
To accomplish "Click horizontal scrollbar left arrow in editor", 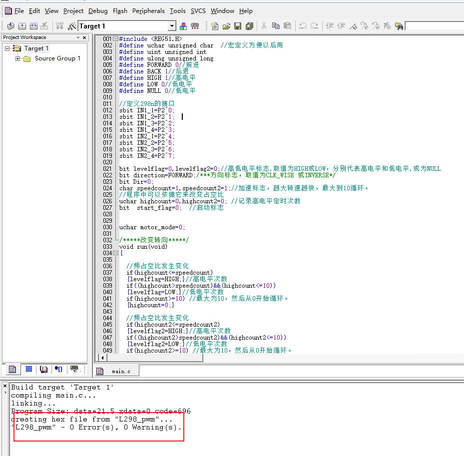I will click(x=103, y=358).
